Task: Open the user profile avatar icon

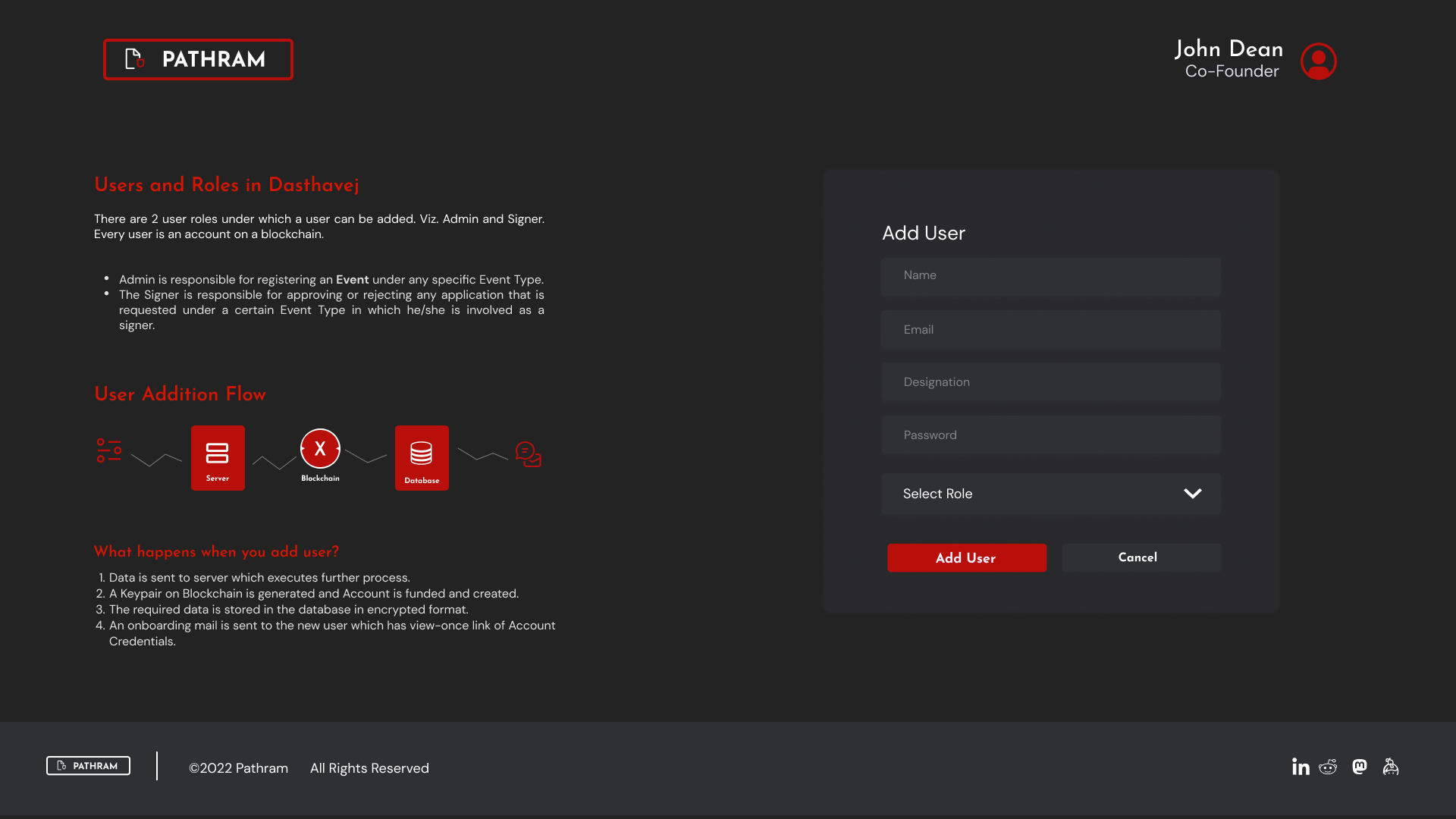Action: point(1318,61)
